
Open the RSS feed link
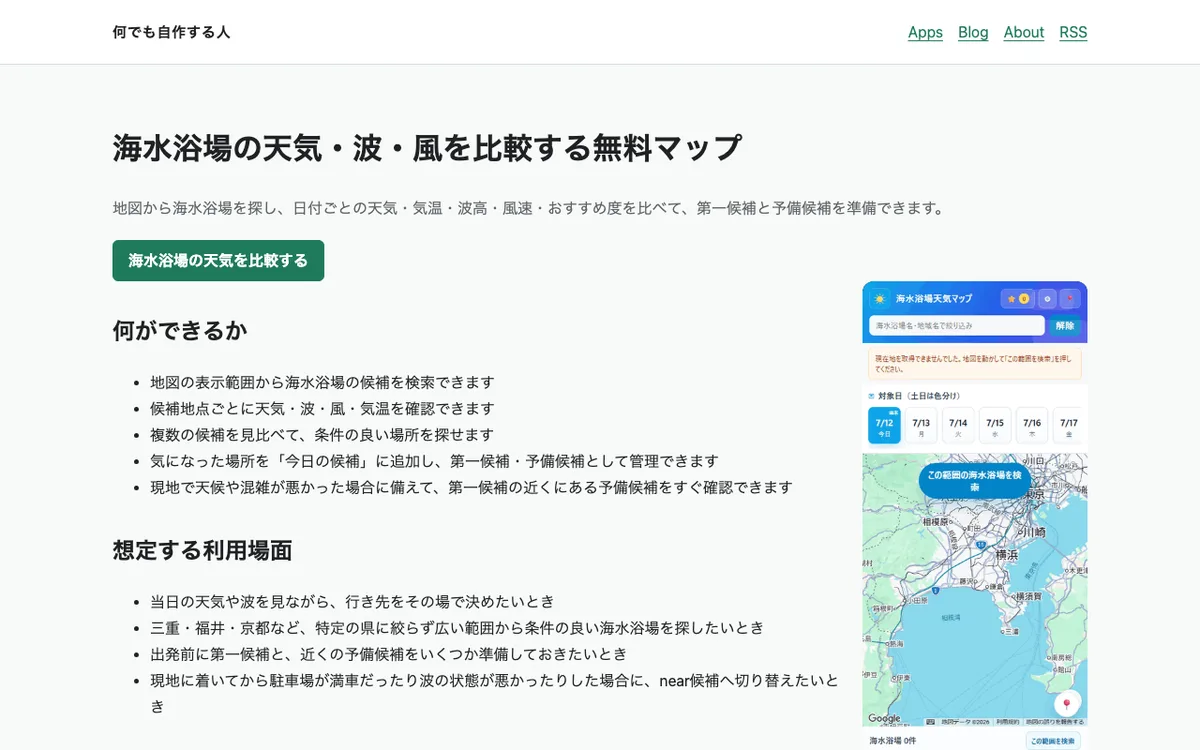(x=1073, y=32)
